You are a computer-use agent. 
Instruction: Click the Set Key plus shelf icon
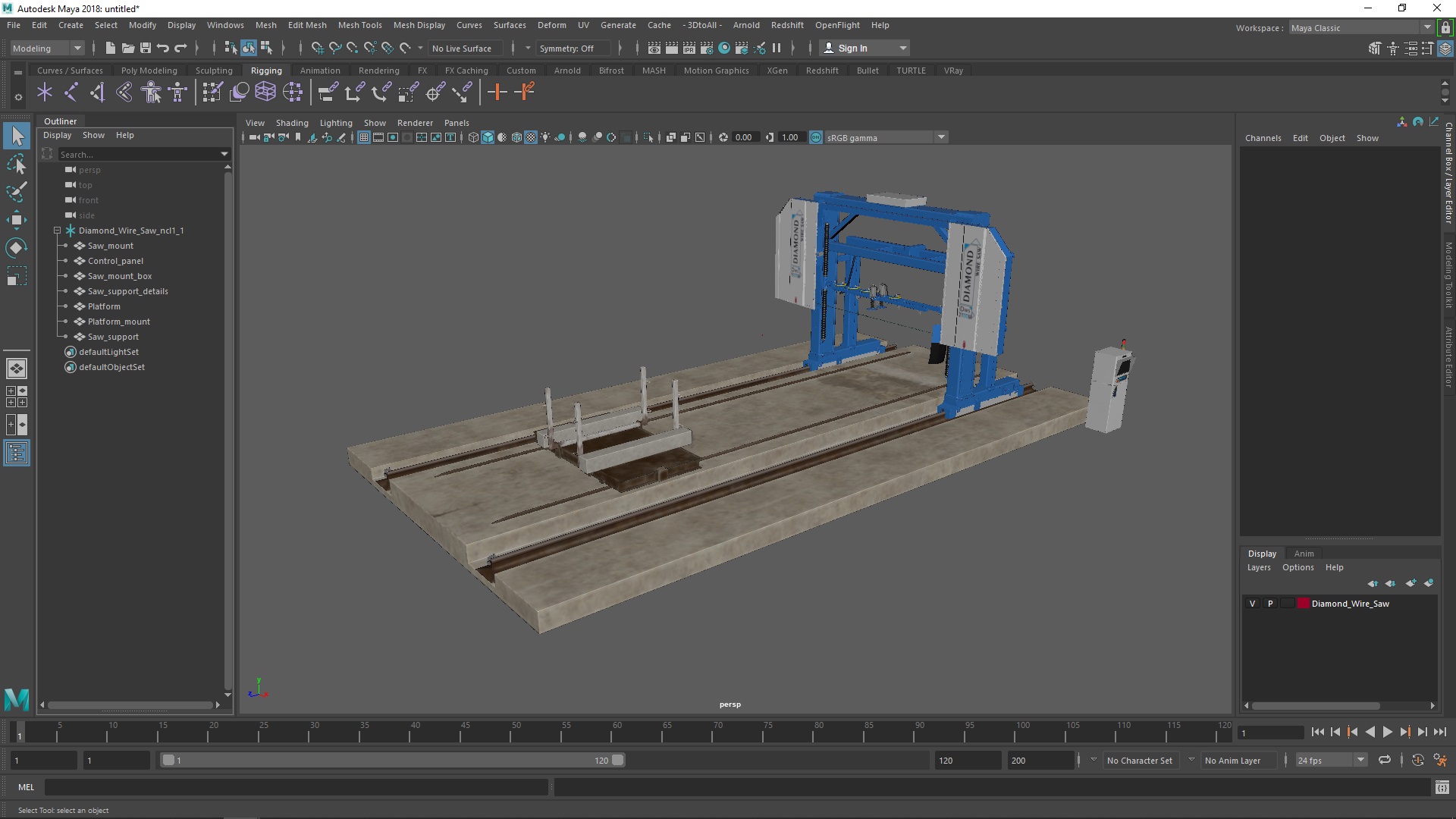pyautogui.click(x=497, y=93)
